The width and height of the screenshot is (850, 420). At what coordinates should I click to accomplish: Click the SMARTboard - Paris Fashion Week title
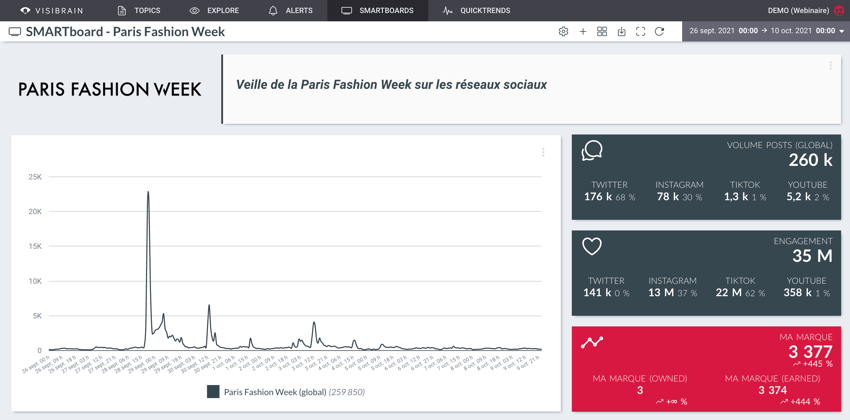(125, 32)
